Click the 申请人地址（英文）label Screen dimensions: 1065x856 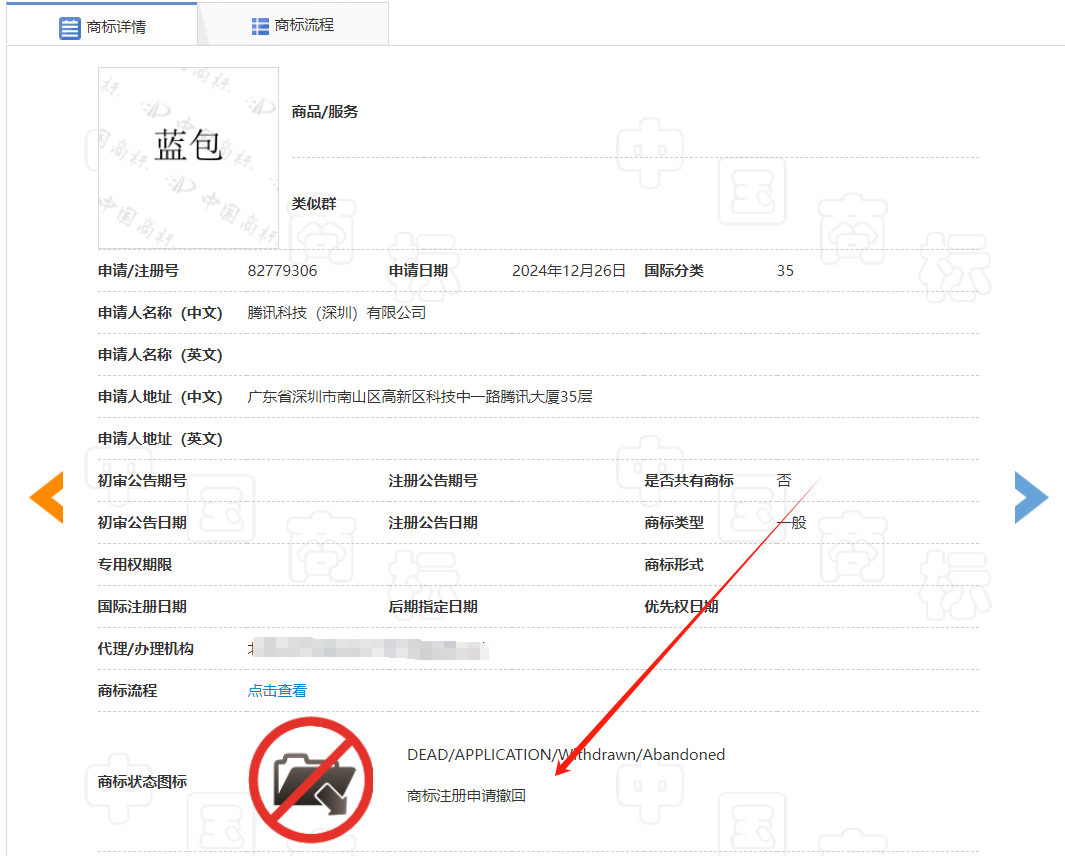(x=160, y=439)
